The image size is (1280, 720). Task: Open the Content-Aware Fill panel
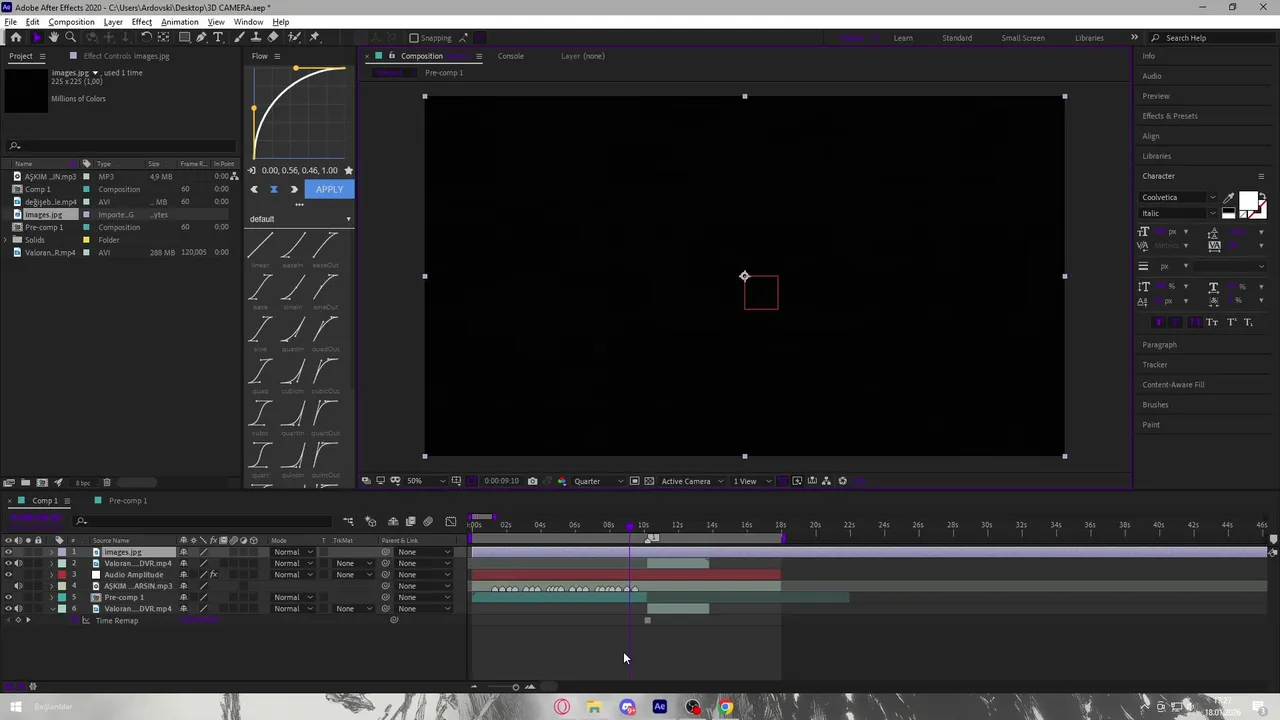(1174, 385)
